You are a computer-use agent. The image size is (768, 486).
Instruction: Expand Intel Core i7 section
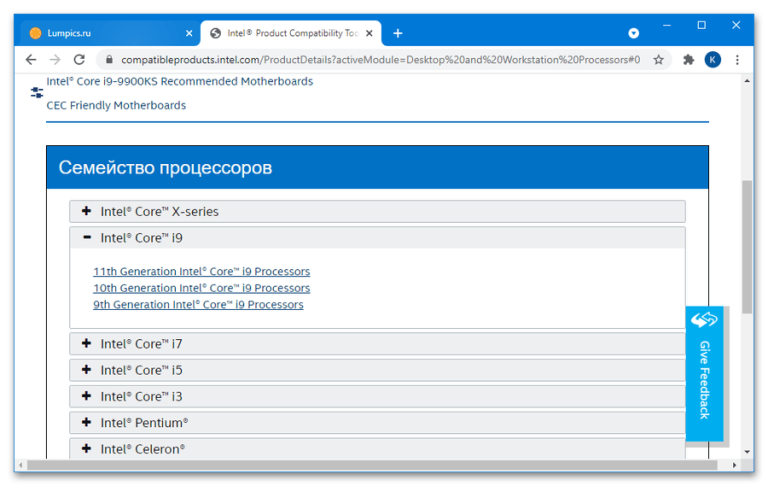click(x=377, y=344)
